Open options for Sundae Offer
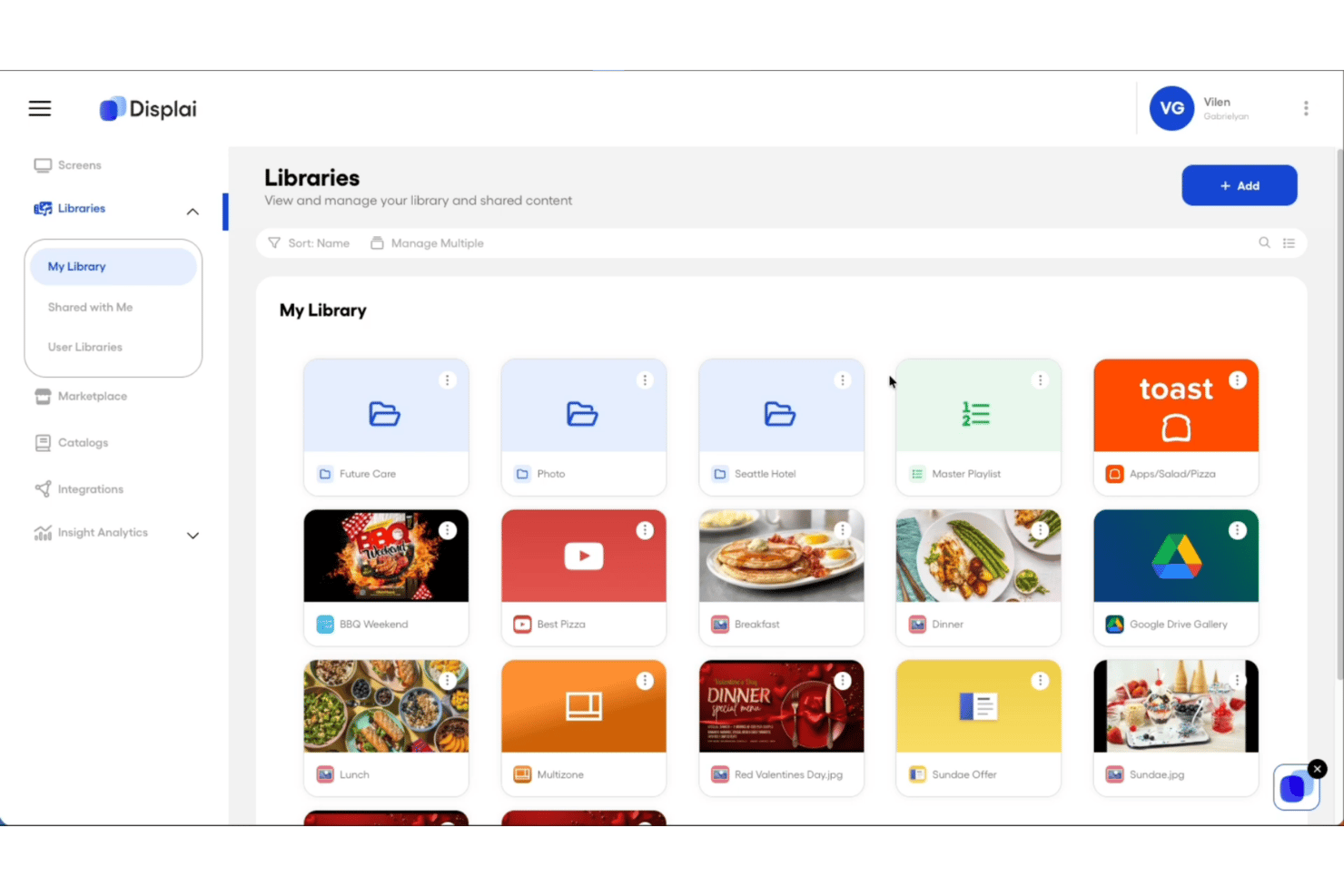 point(1040,681)
